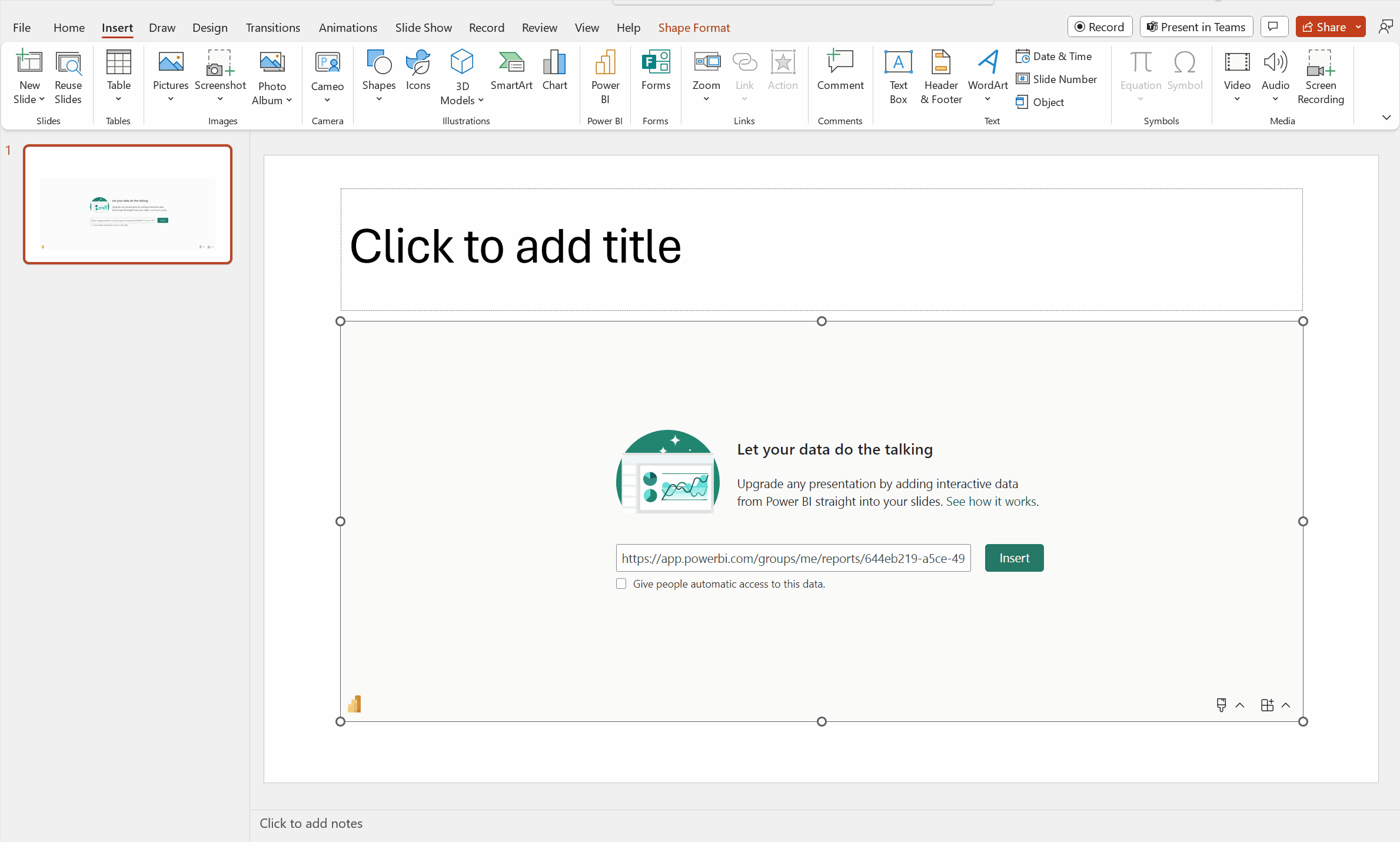Click the Insert button for Power BI
This screenshot has height=842, width=1400.
(x=1014, y=557)
